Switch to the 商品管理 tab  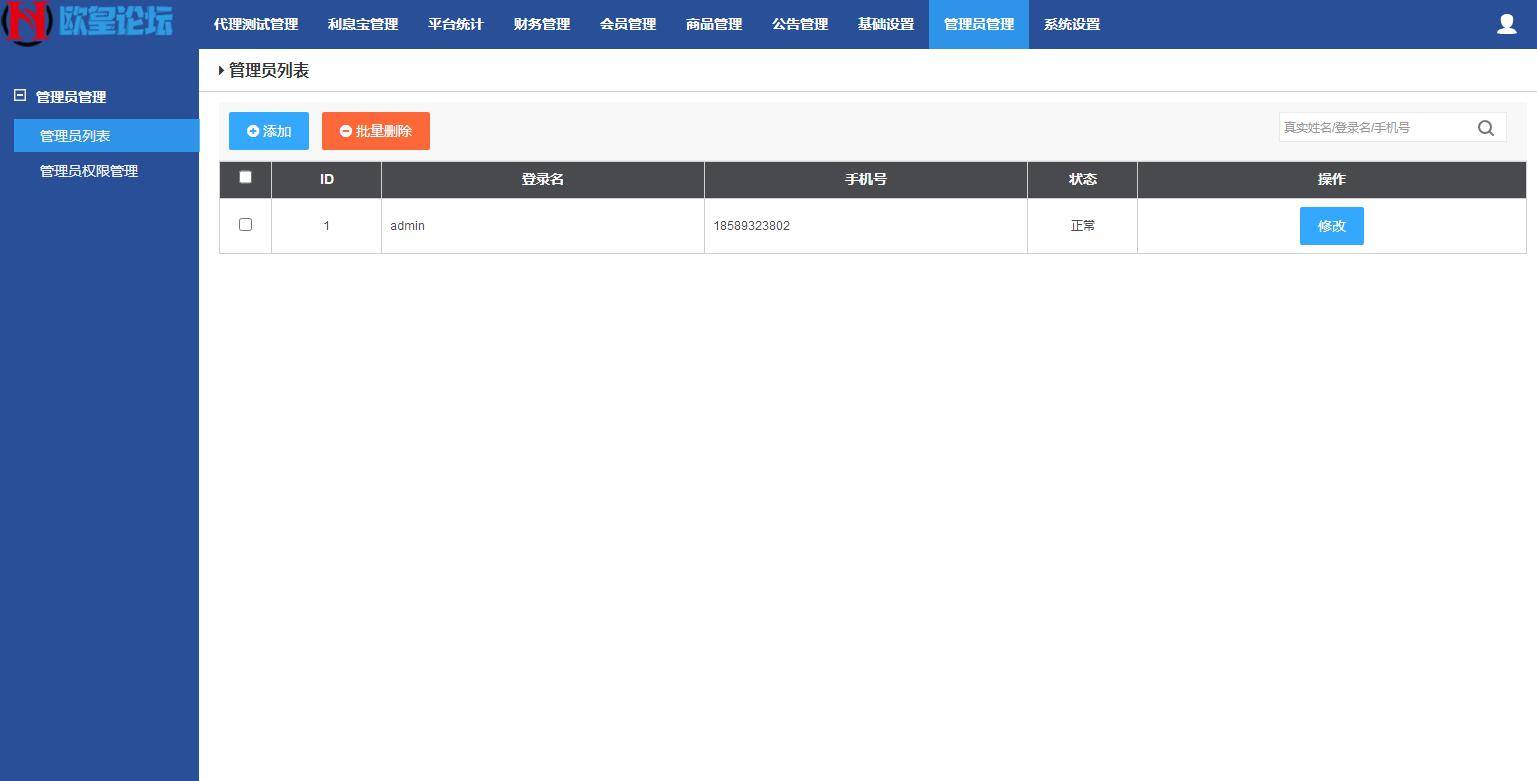coord(713,23)
